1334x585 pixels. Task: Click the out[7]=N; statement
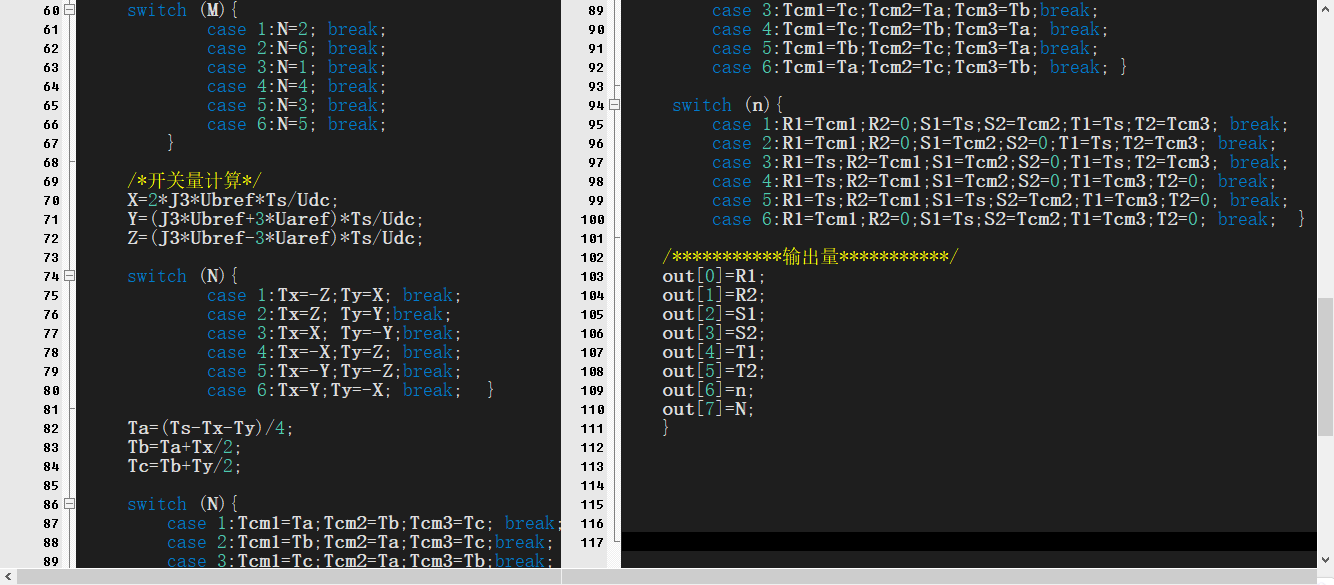tap(708, 409)
